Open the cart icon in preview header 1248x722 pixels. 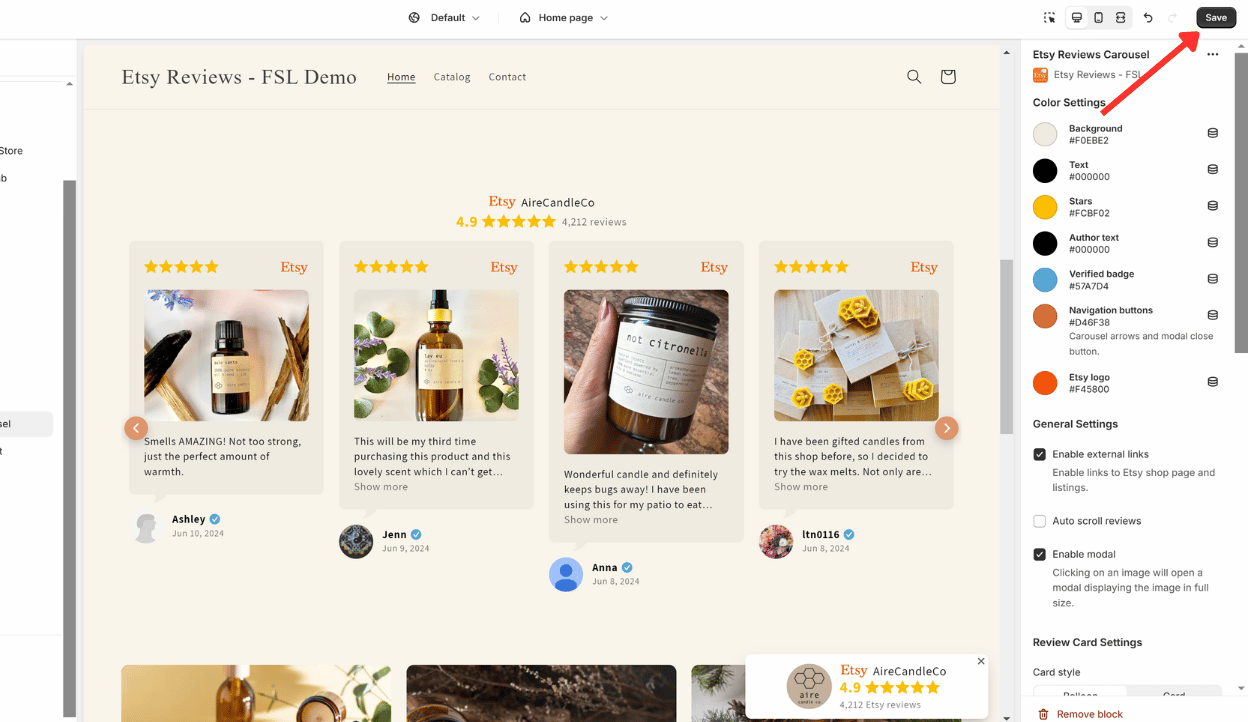point(948,77)
